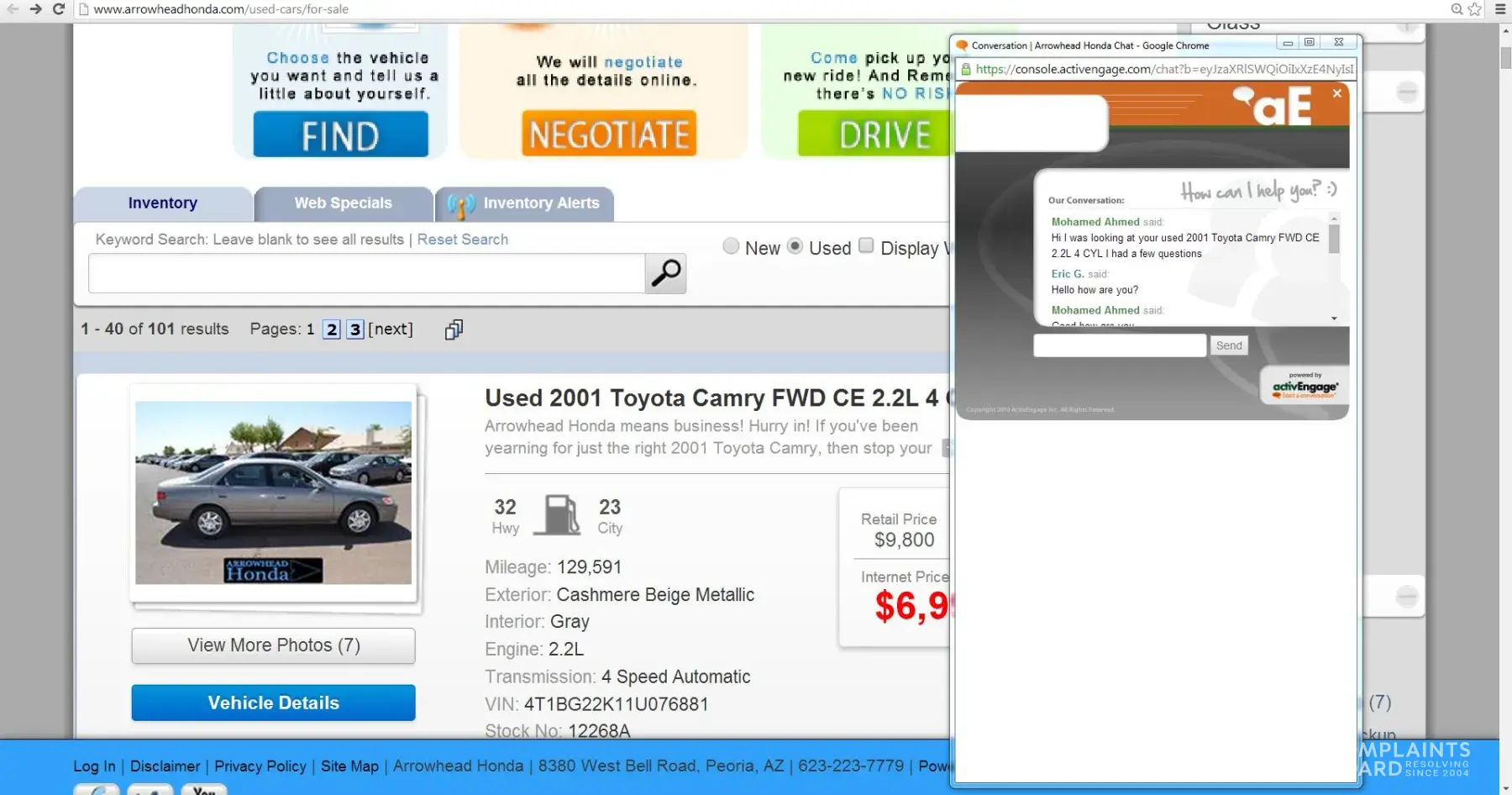Screen dimensions: 1512x795
Task: Click the Log In footer link
Action: 94,766
